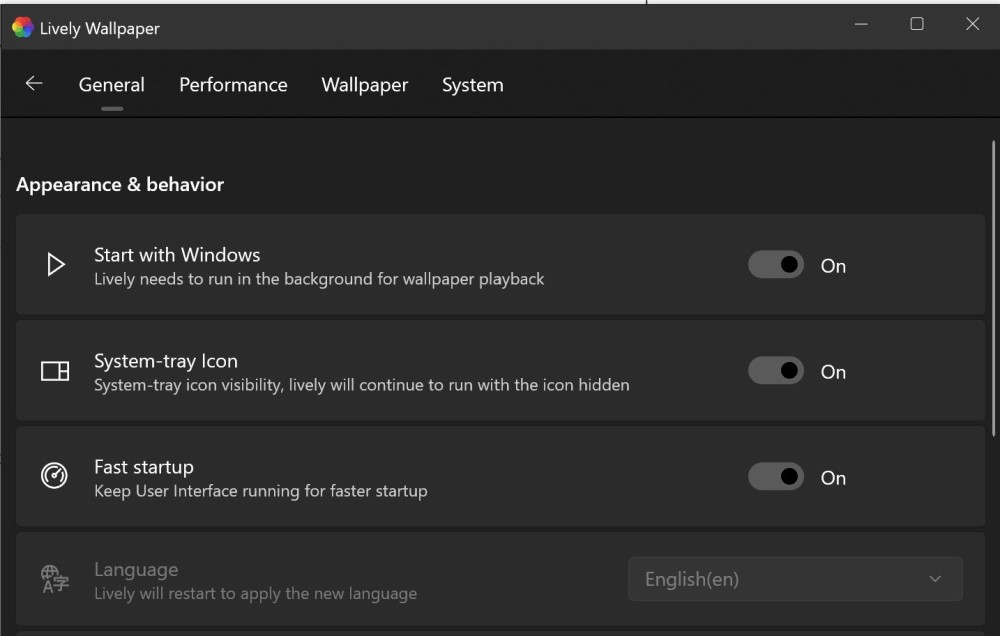Maximize the Lively Wallpaper window
The image size is (1000, 636).
(917, 25)
